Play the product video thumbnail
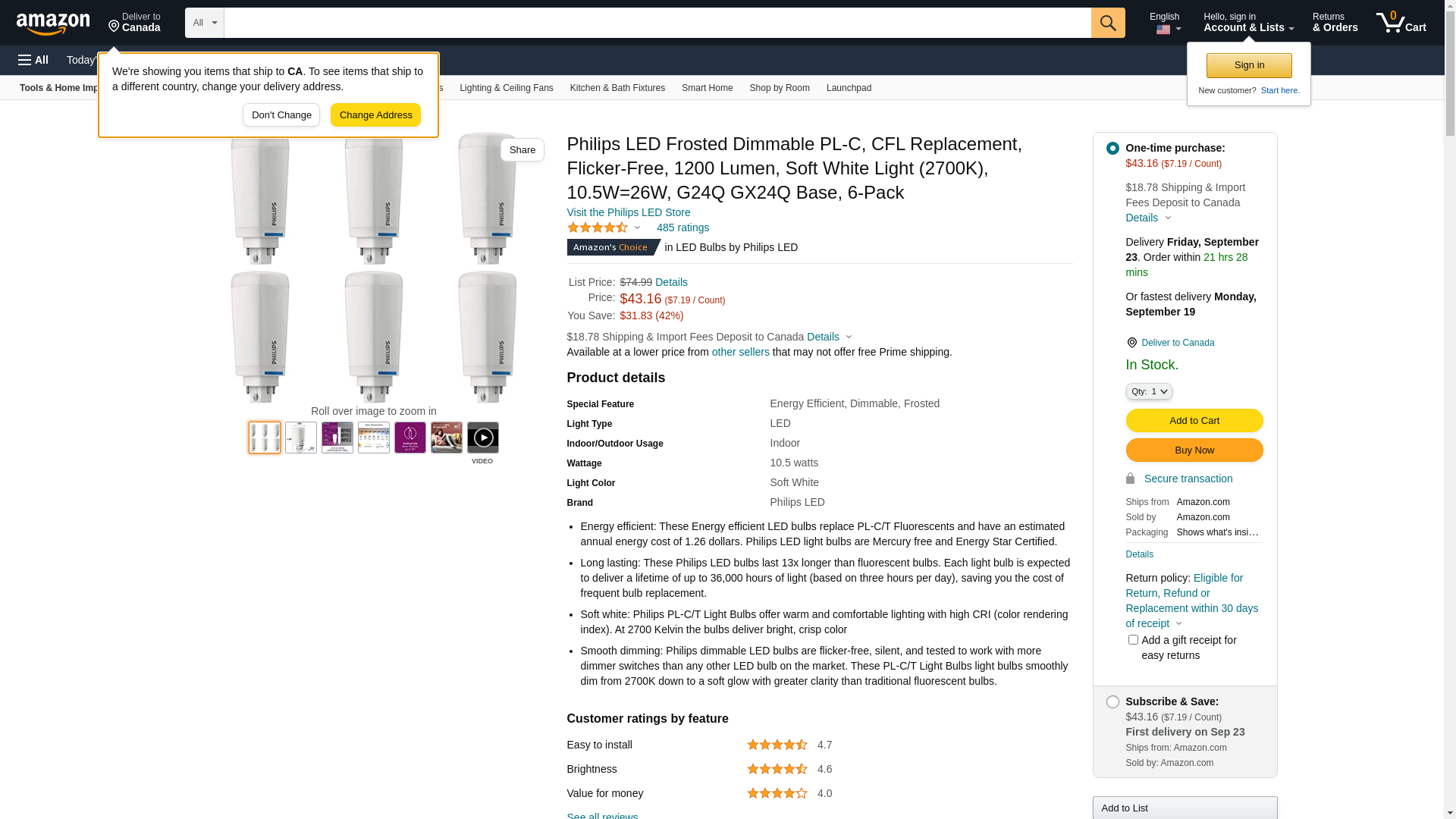Screen dimensions: 1456x819 [482, 438]
